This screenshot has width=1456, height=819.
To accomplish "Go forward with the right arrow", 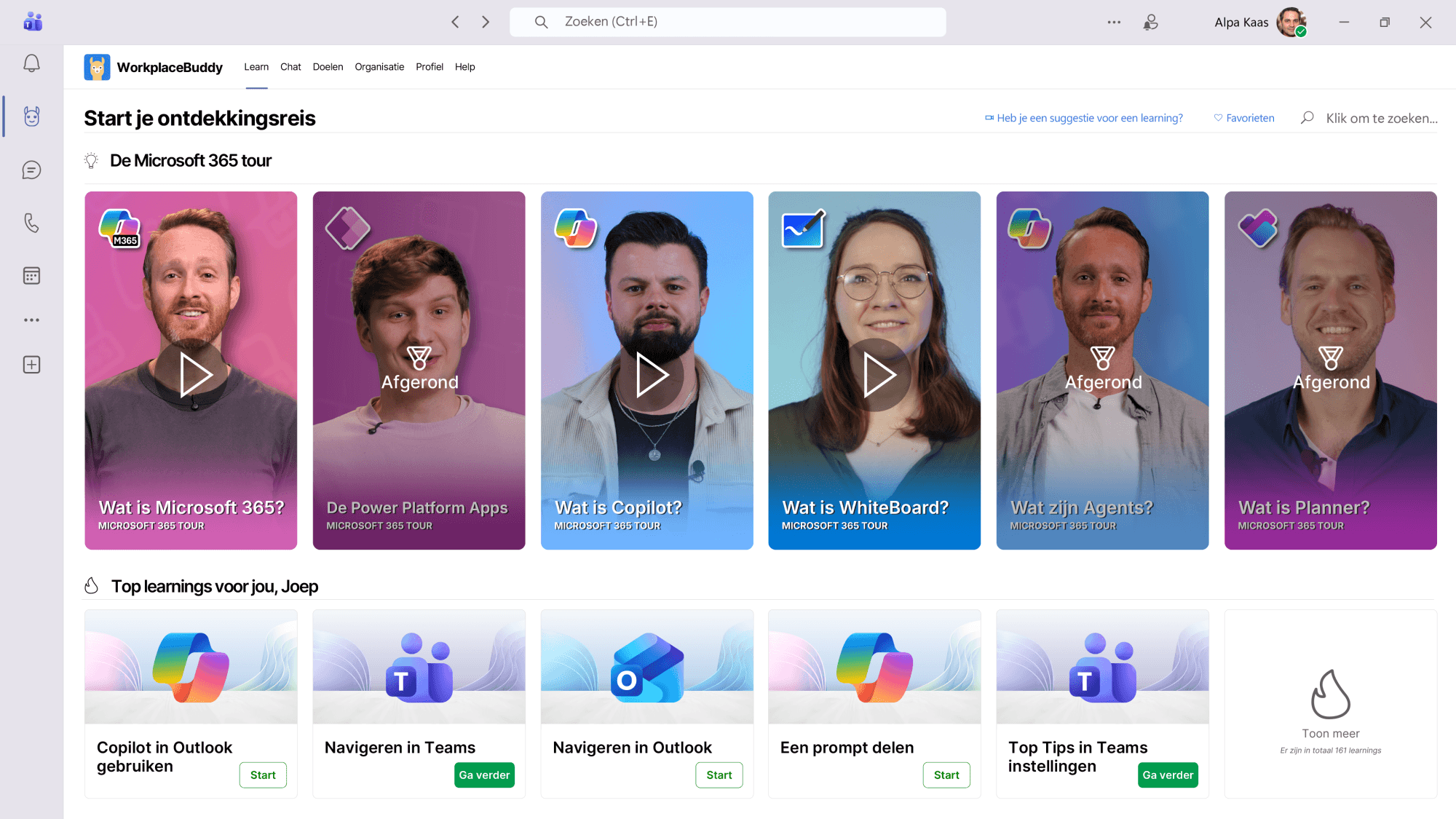I will click(x=486, y=22).
